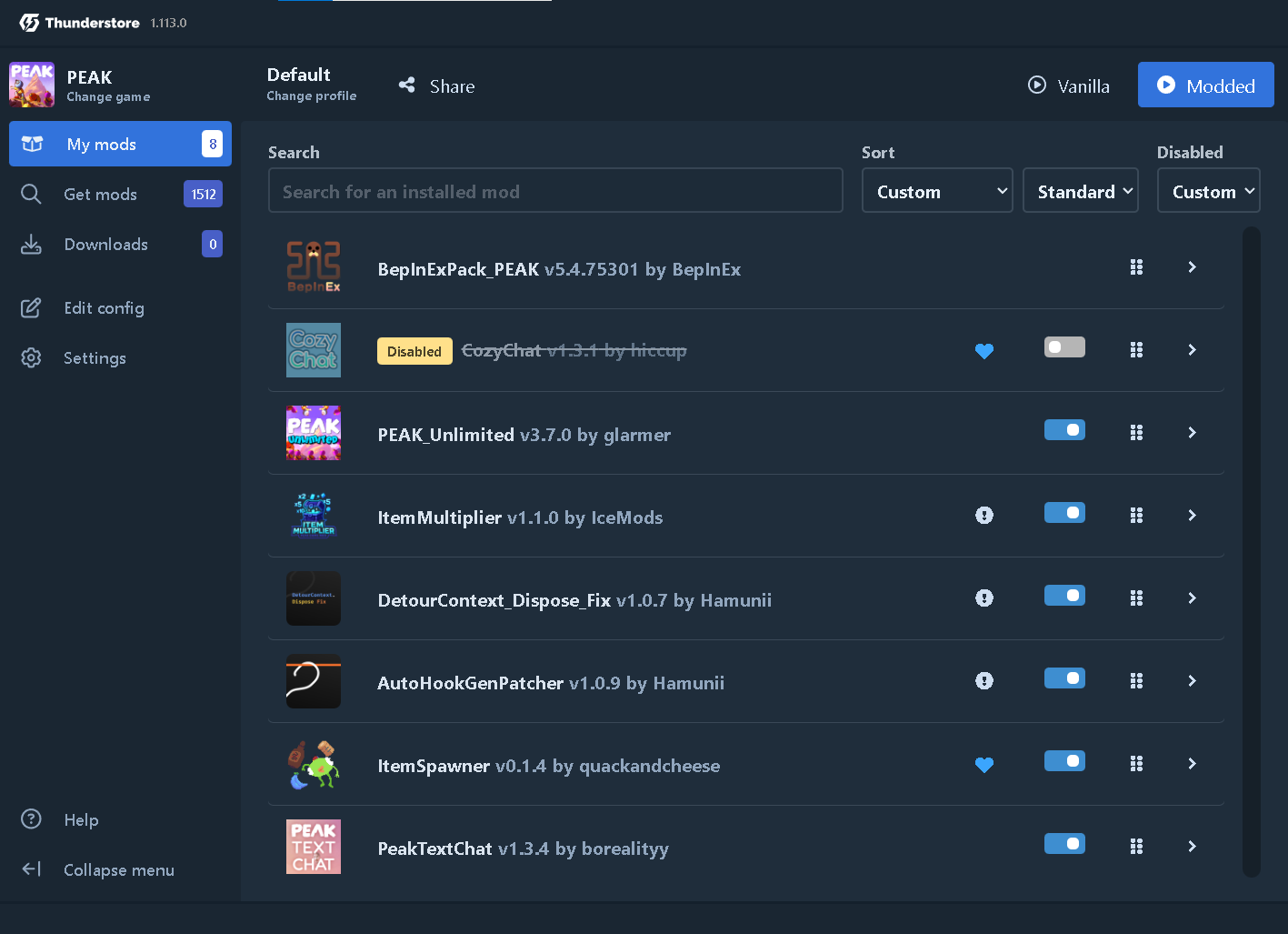Open the My mods section

[x=120, y=144]
